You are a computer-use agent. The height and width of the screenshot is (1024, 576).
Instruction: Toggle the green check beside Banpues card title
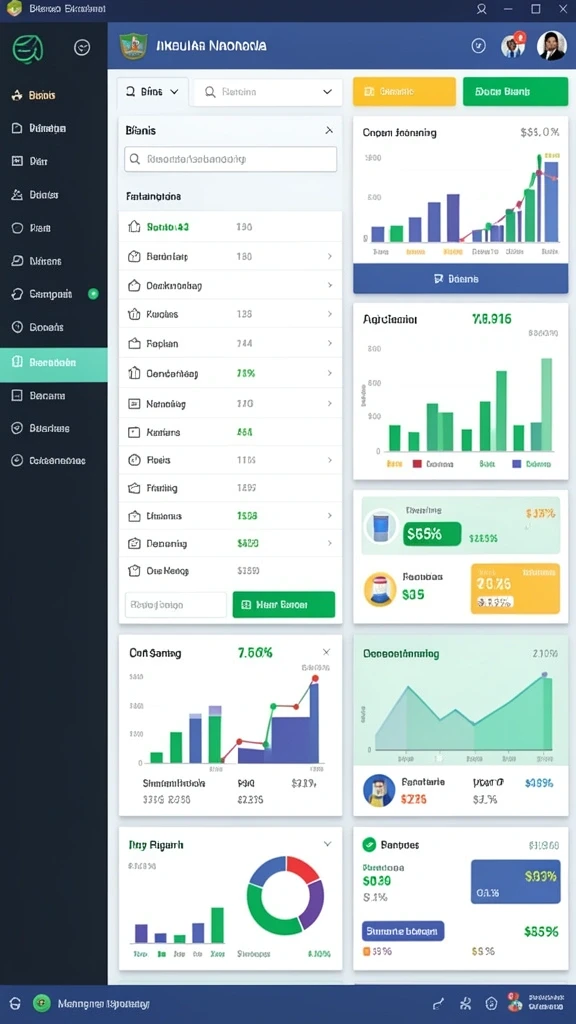click(369, 844)
